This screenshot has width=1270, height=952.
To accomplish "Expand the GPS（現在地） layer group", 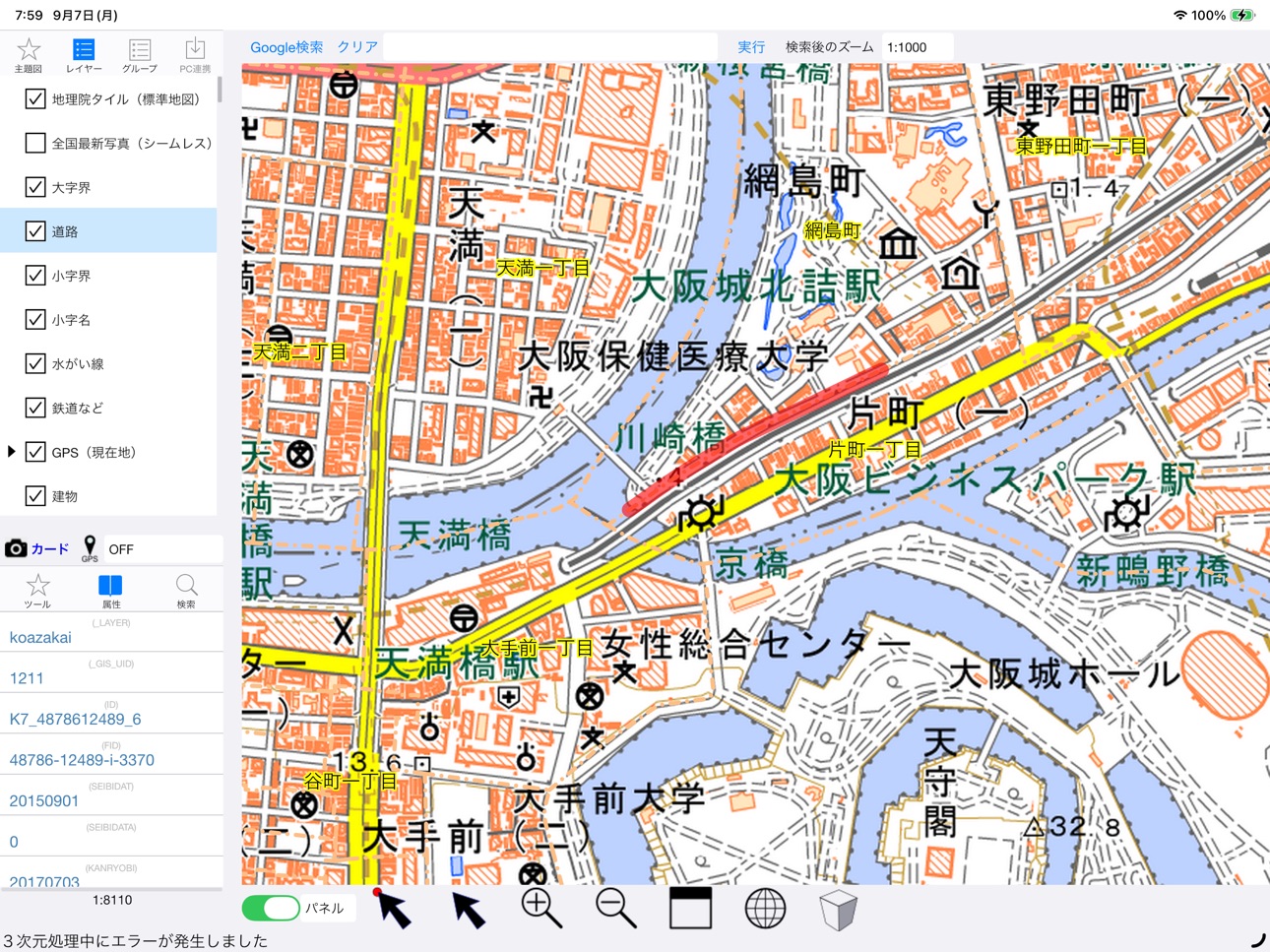I will tap(11, 452).
